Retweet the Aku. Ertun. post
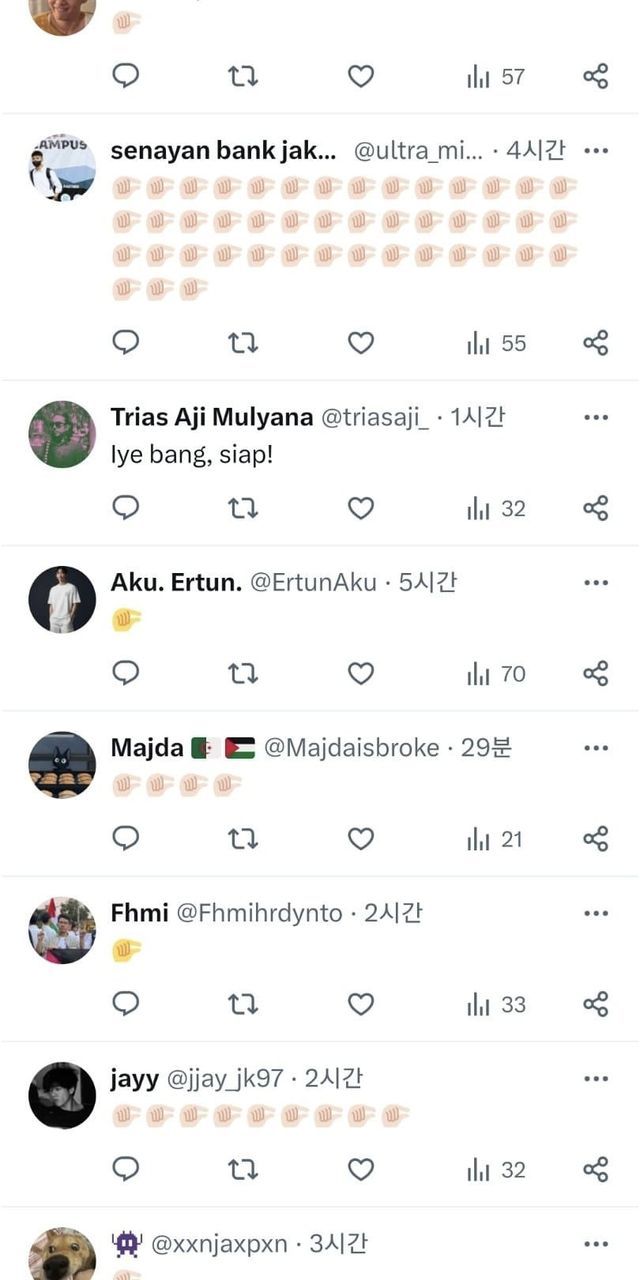 pyautogui.click(x=243, y=674)
